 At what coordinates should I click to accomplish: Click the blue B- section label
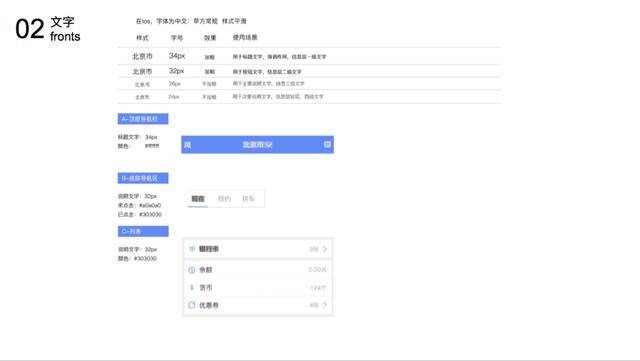pyautogui.click(x=143, y=178)
